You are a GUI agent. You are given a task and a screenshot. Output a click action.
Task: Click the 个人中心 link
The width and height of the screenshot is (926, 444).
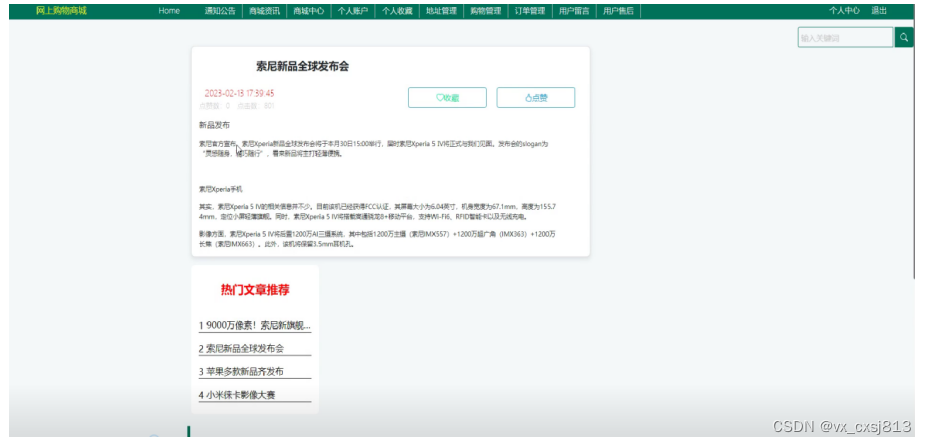(844, 11)
